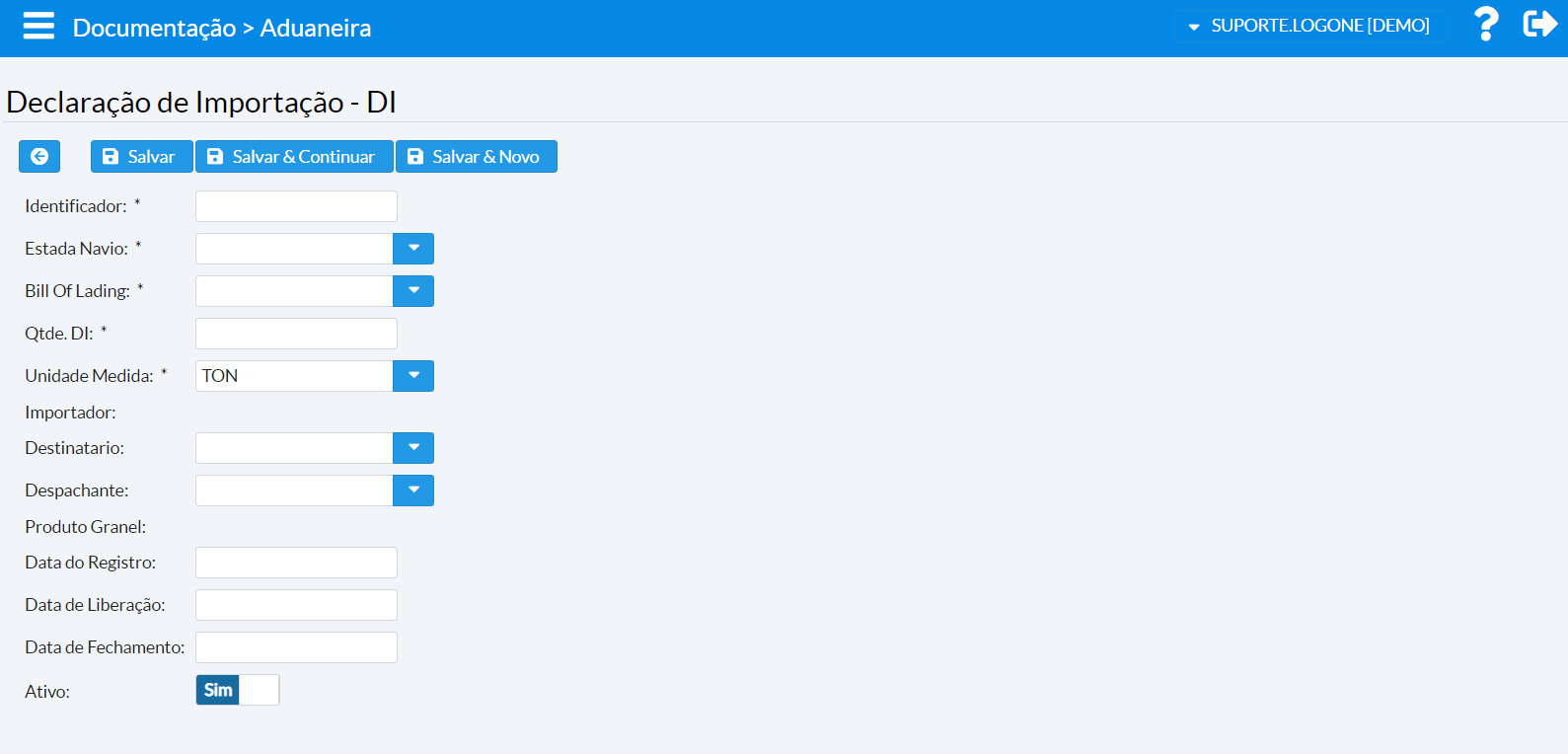1568x754 pixels.
Task: Expand the Unidade Medida dropdown arrow
Action: [x=413, y=376]
